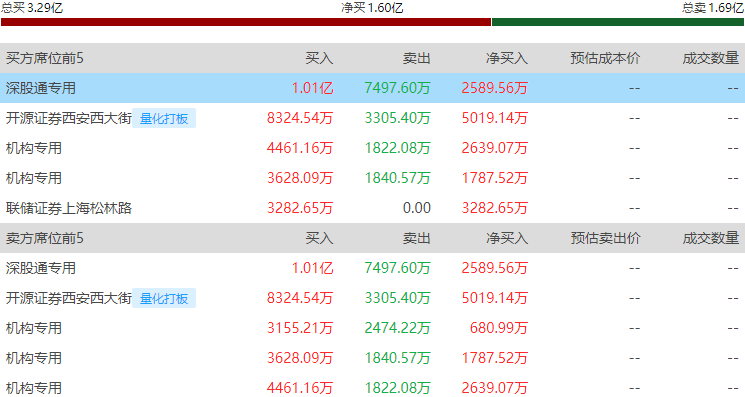Click 4461.16万 in the buyer table
This screenshot has height=397, width=745.
300,148
